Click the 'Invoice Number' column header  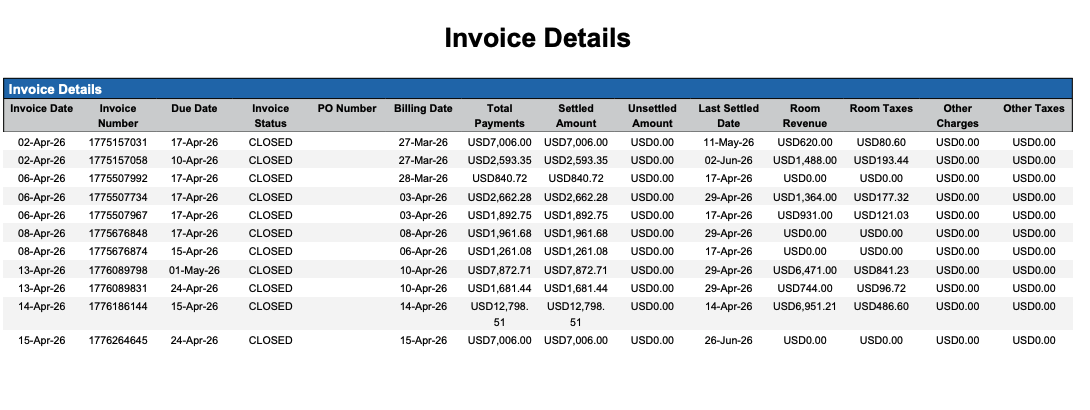point(118,115)
